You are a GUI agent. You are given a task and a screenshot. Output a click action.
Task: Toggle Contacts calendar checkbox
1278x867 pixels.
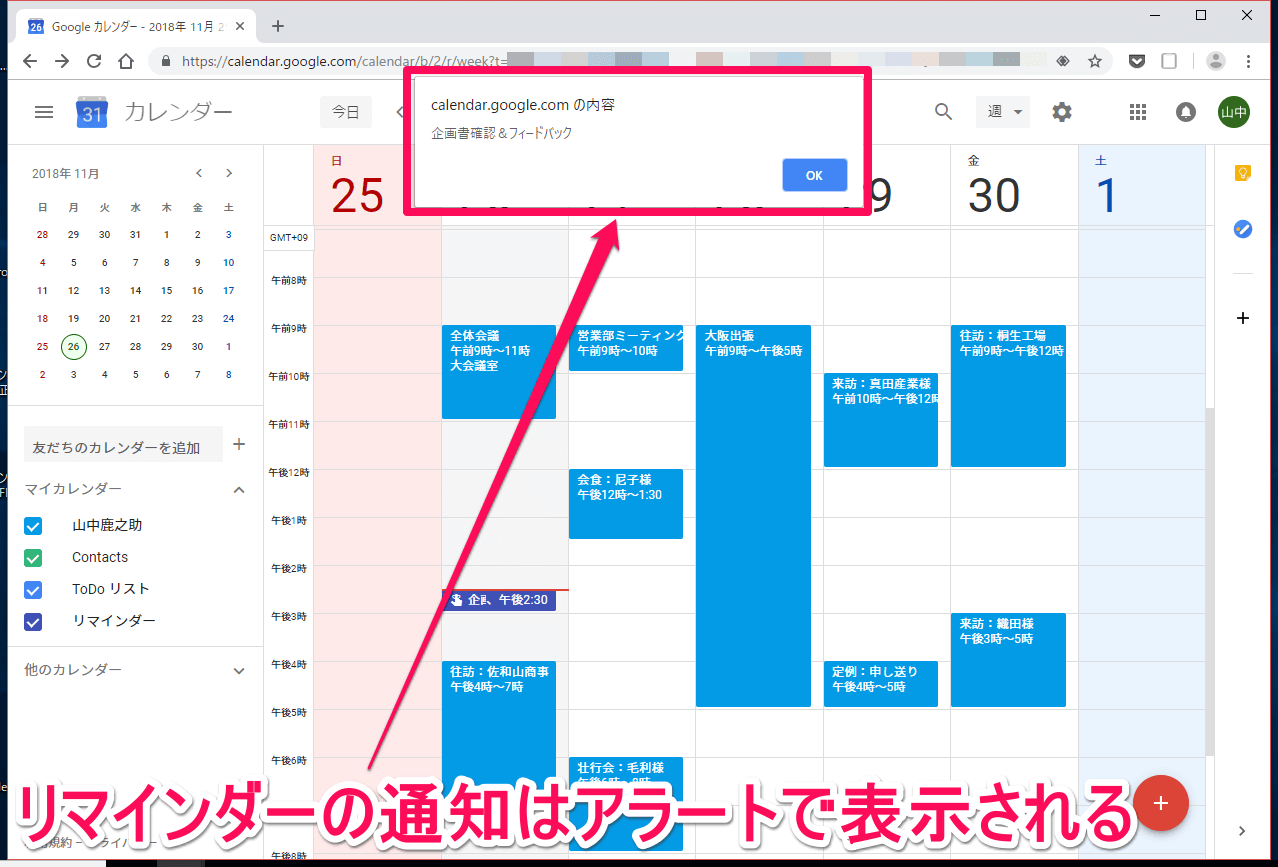(x=33, y=558)
